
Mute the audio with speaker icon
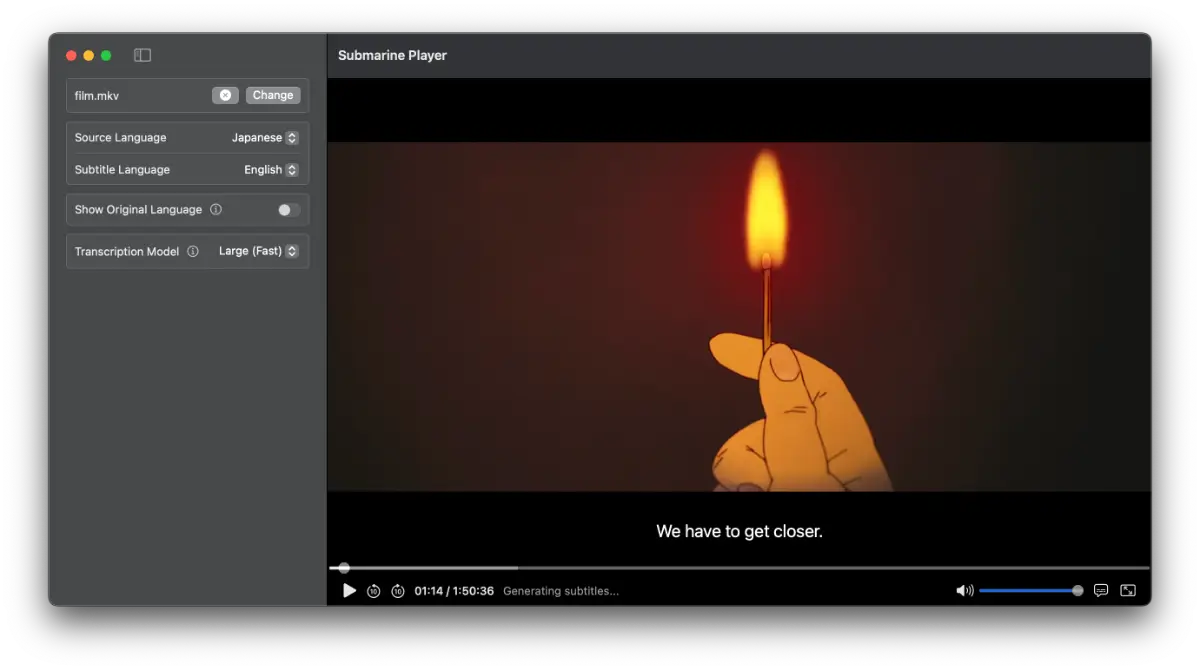[964, 591]
